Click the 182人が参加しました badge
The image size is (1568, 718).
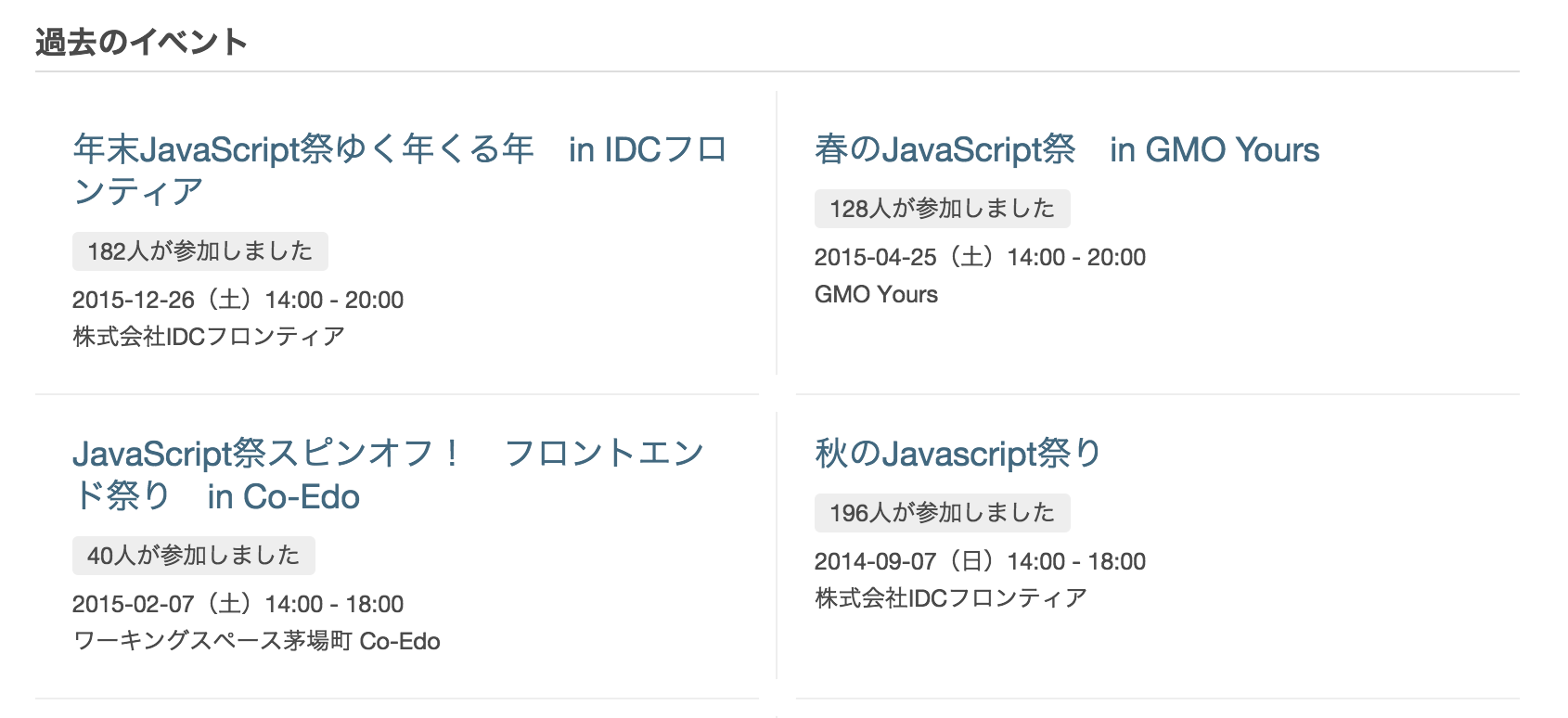point(199,251)
